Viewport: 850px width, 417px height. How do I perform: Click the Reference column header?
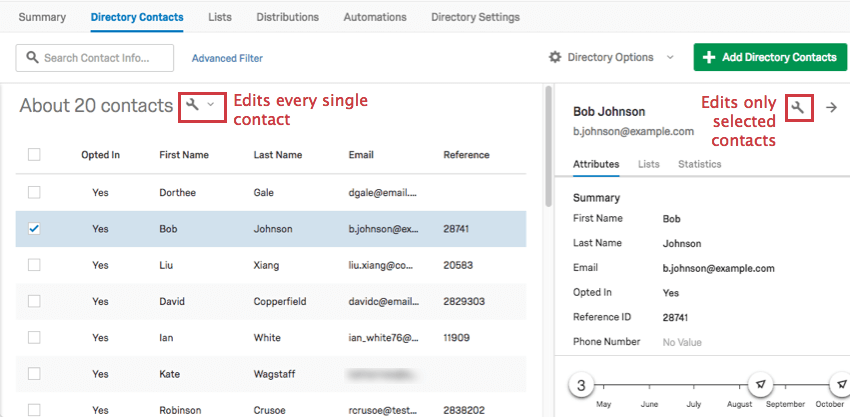466,155
